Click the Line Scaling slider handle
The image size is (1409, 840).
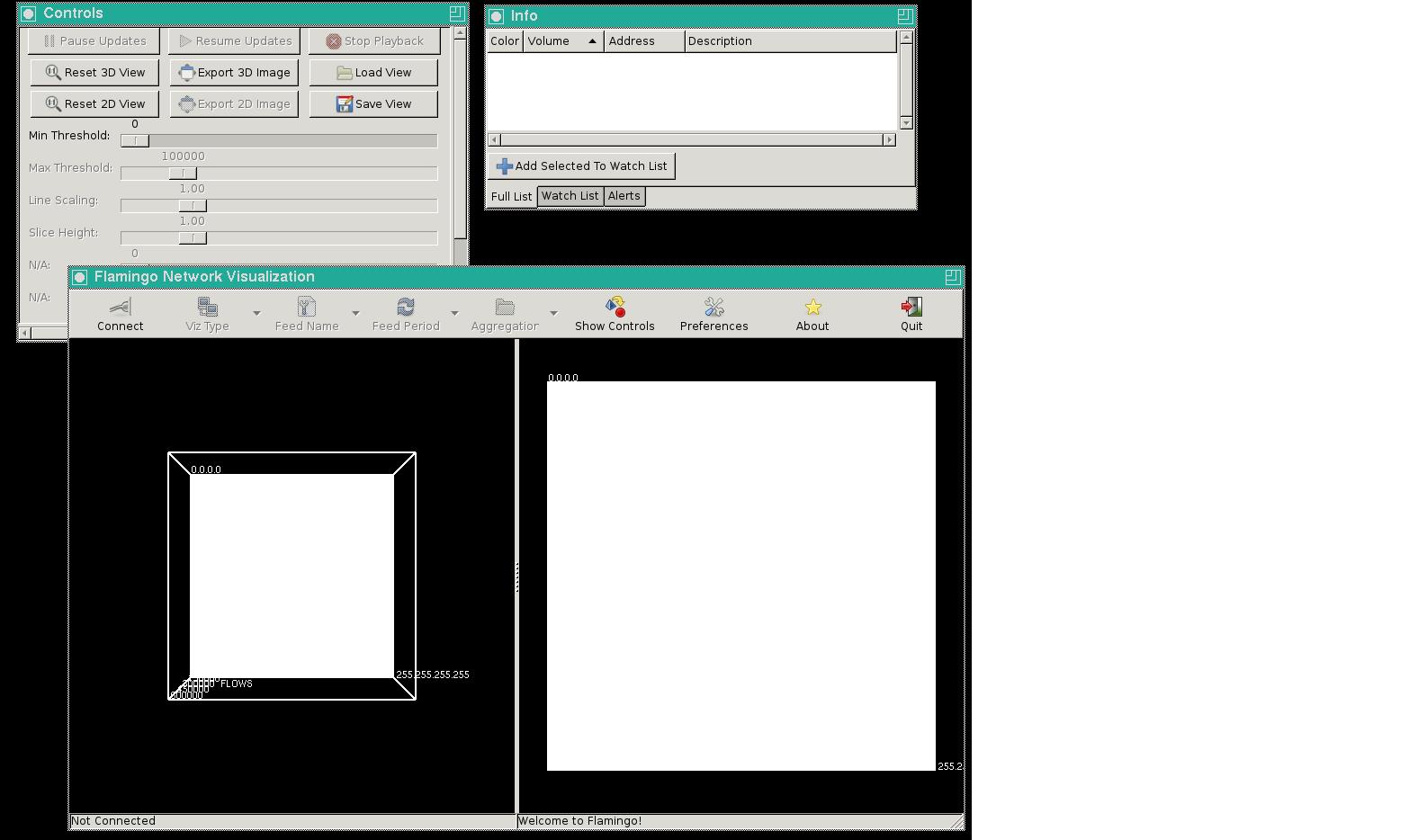(x=193, y=206)
